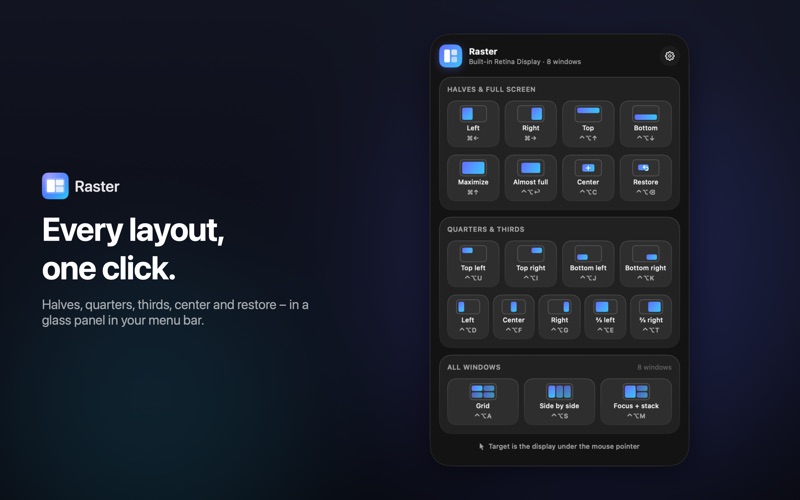
Task: Move window to Top right quarter
Action: click(531, 264)
